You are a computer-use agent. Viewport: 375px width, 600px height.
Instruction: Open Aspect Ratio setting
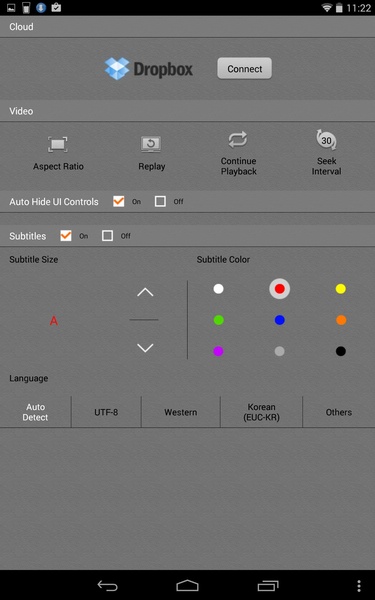pyautogui.click(x=58, y=153)
